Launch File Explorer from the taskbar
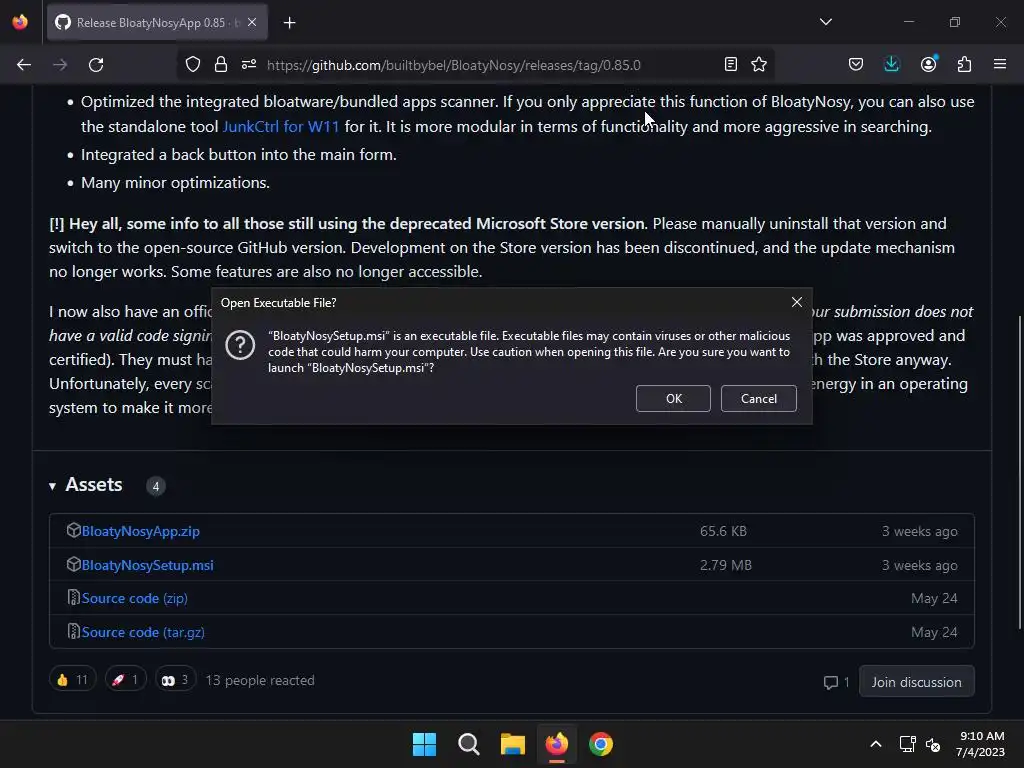This screenshot has height=768, width=1024. pyautogui.click(x=513, y=744)
